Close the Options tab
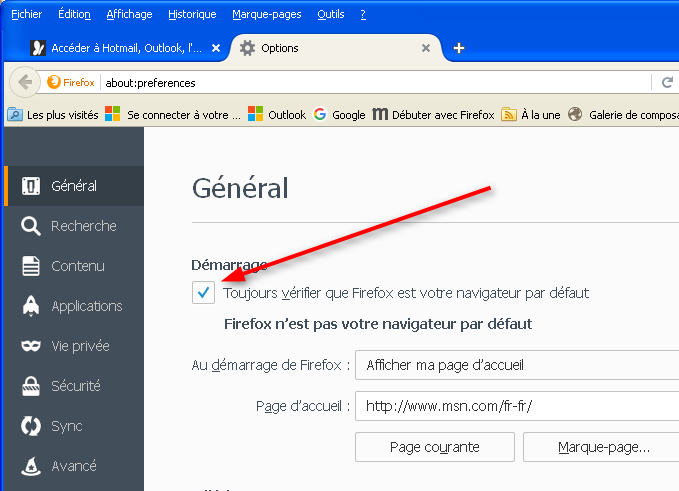The image size is (679, 491). tap(426, 48)
